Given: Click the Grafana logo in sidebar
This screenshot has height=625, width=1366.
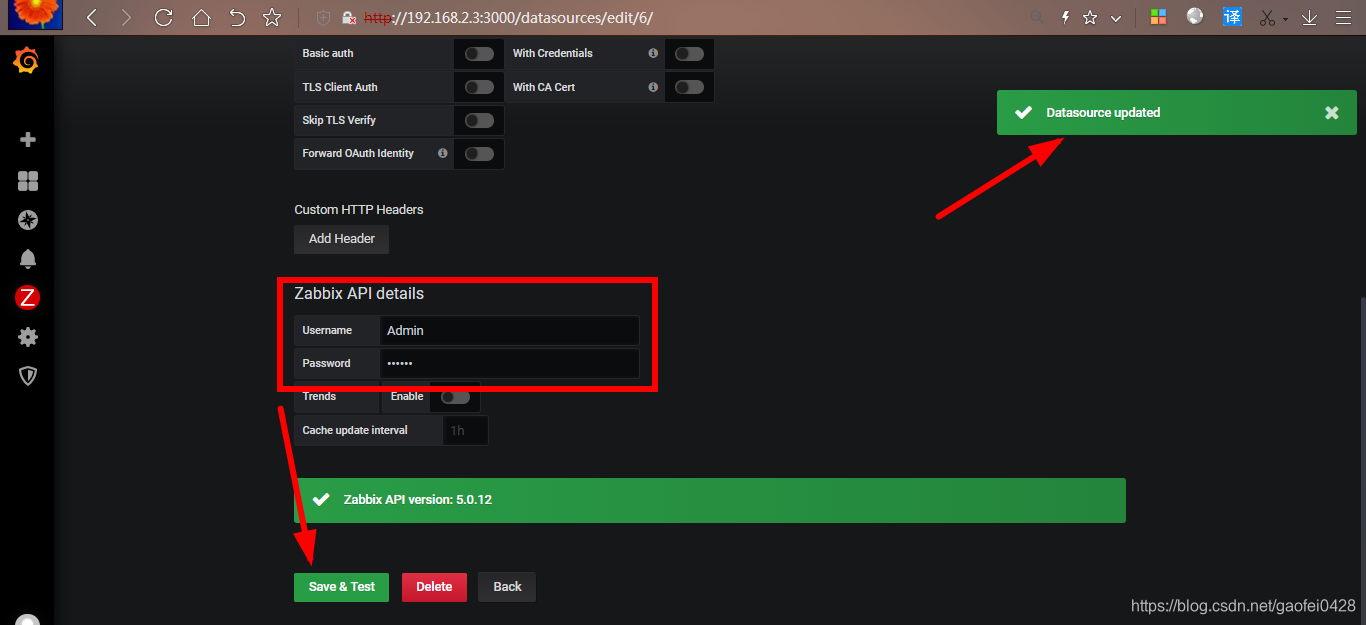Looking at the screenshot, I should coord(27,61).
